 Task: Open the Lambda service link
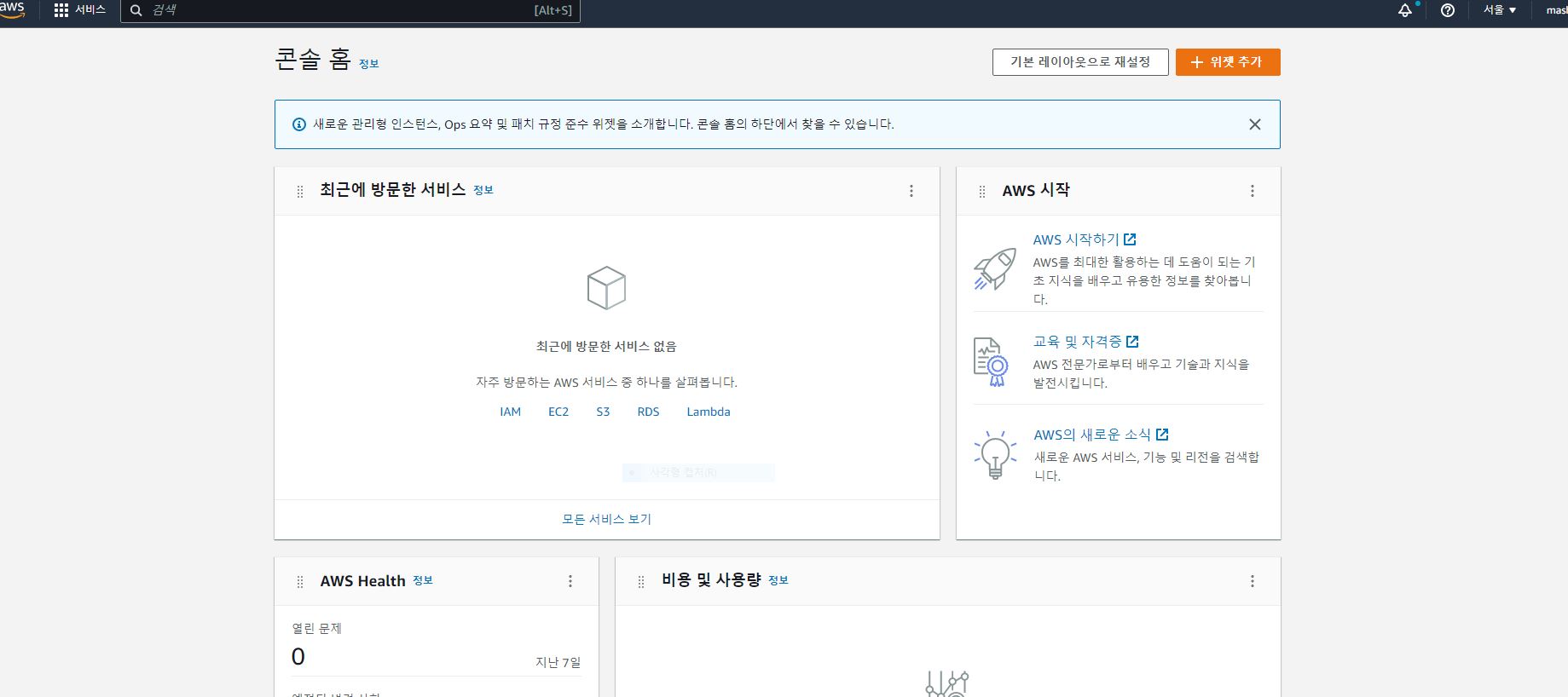pyautogui.click(x=709, y=412)
